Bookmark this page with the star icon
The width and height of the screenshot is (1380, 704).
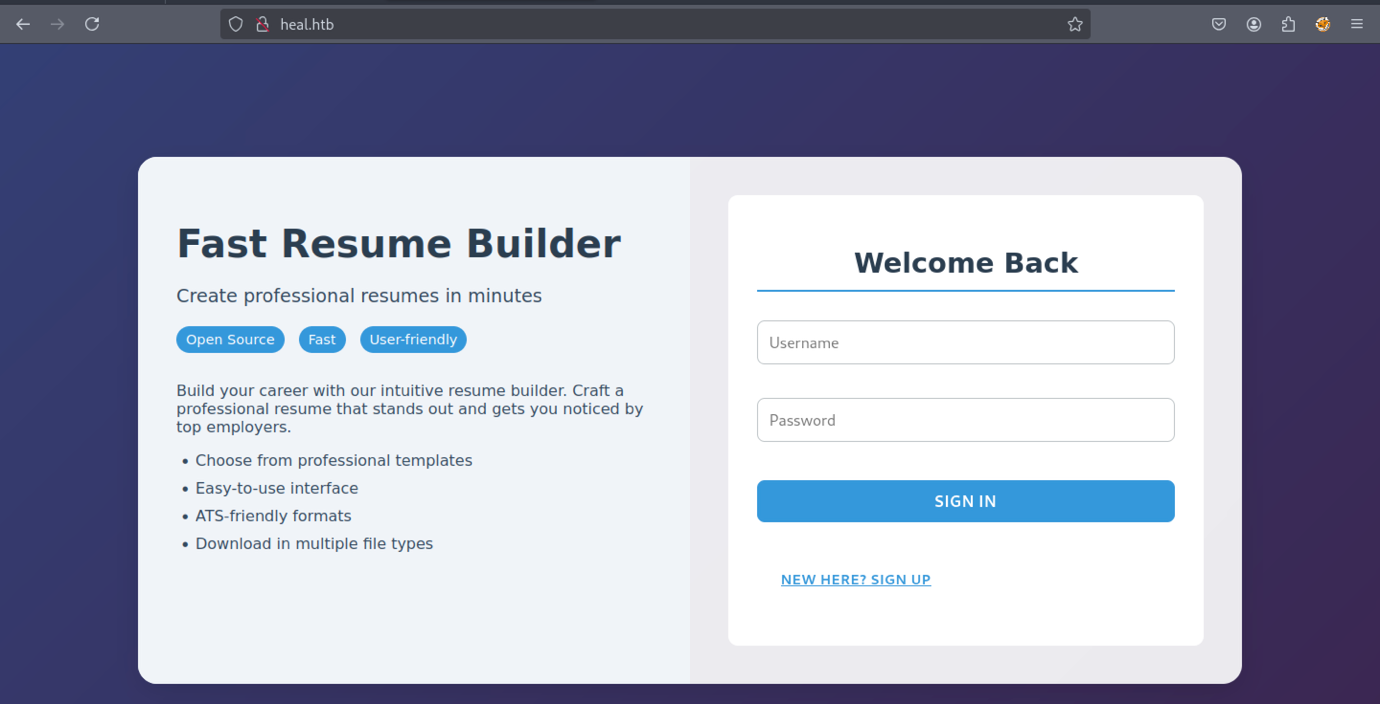click(x=1075, y=24)
